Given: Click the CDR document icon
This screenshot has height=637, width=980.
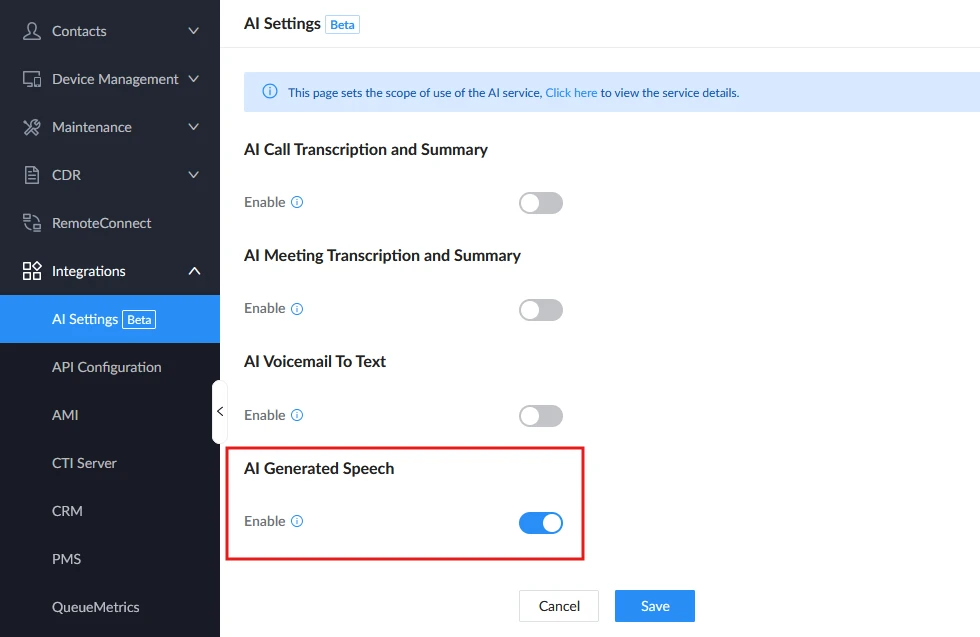Looking at the screenshot, I should 31,175.
